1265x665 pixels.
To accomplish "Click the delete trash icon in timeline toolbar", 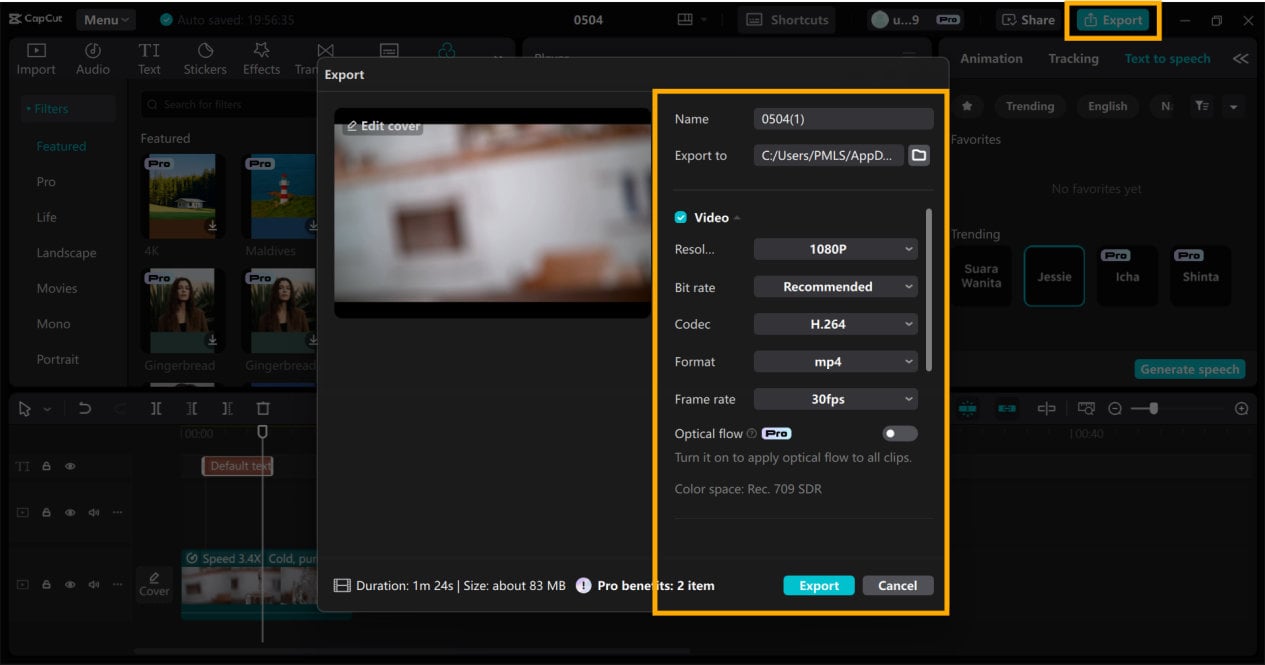I will (x=263, y=408).
